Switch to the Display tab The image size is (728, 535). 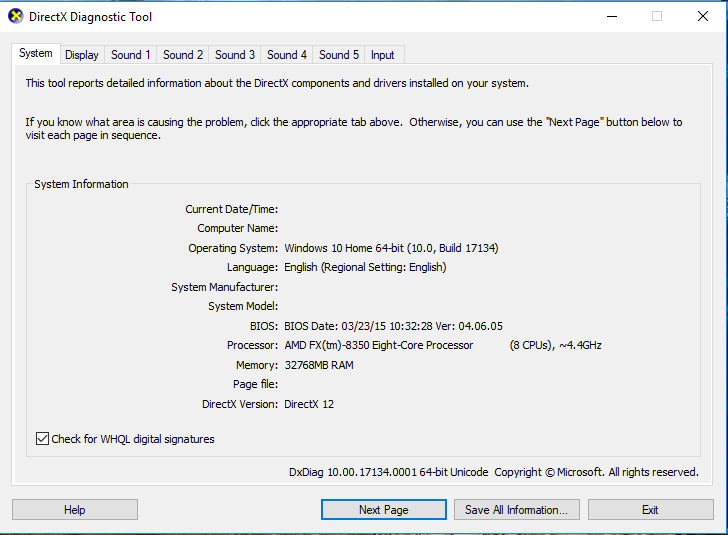(x=82, y=55)
